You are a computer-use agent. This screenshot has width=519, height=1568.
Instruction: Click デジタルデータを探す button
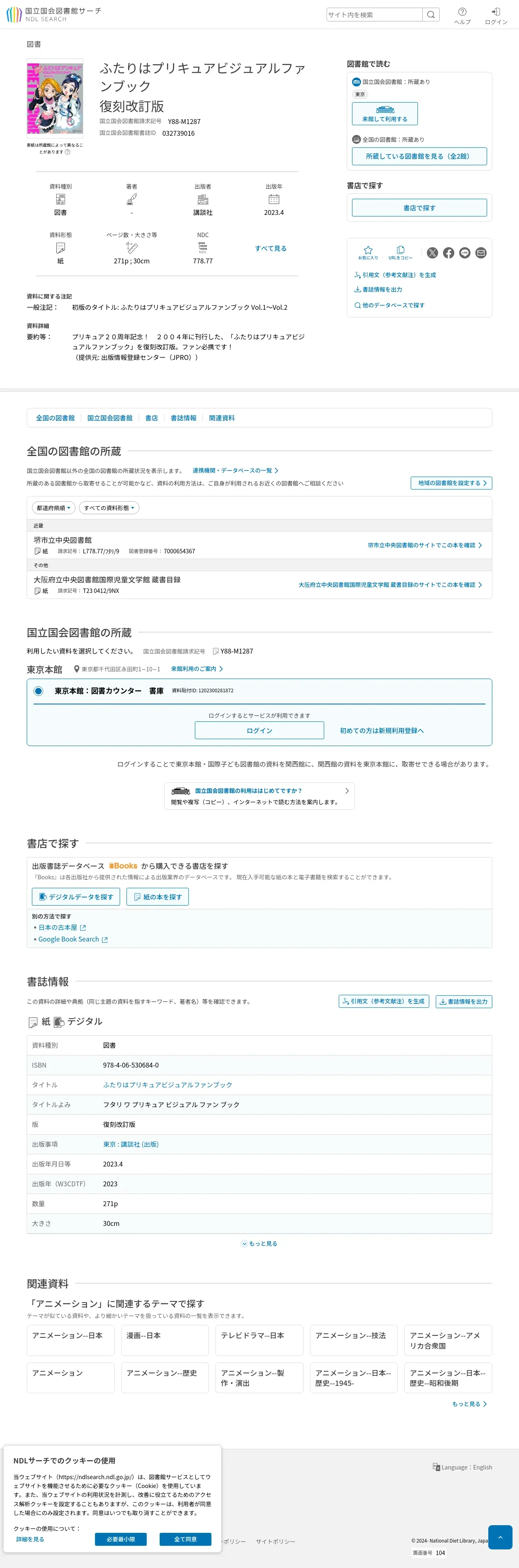[x=76, y=897]
